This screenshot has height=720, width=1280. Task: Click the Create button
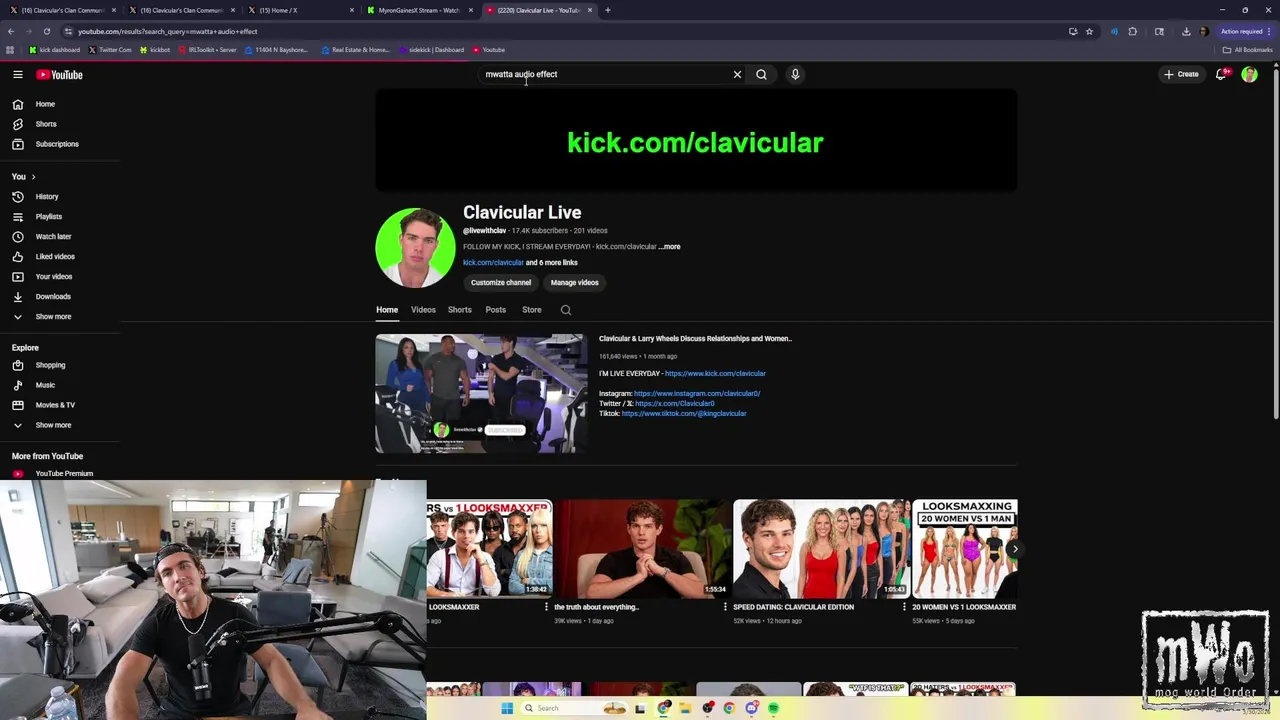click(1181, 74)
